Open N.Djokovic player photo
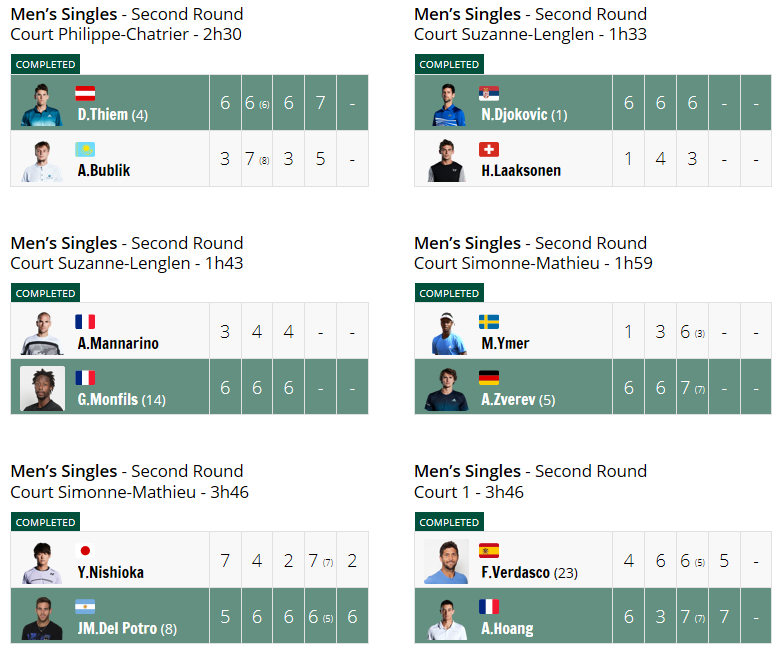 coord(448,104)
